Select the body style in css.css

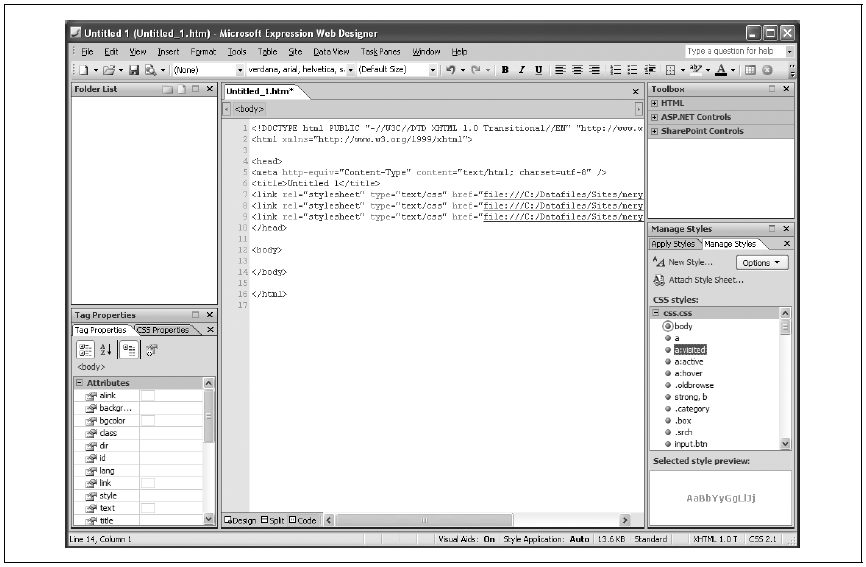[683, 326]
